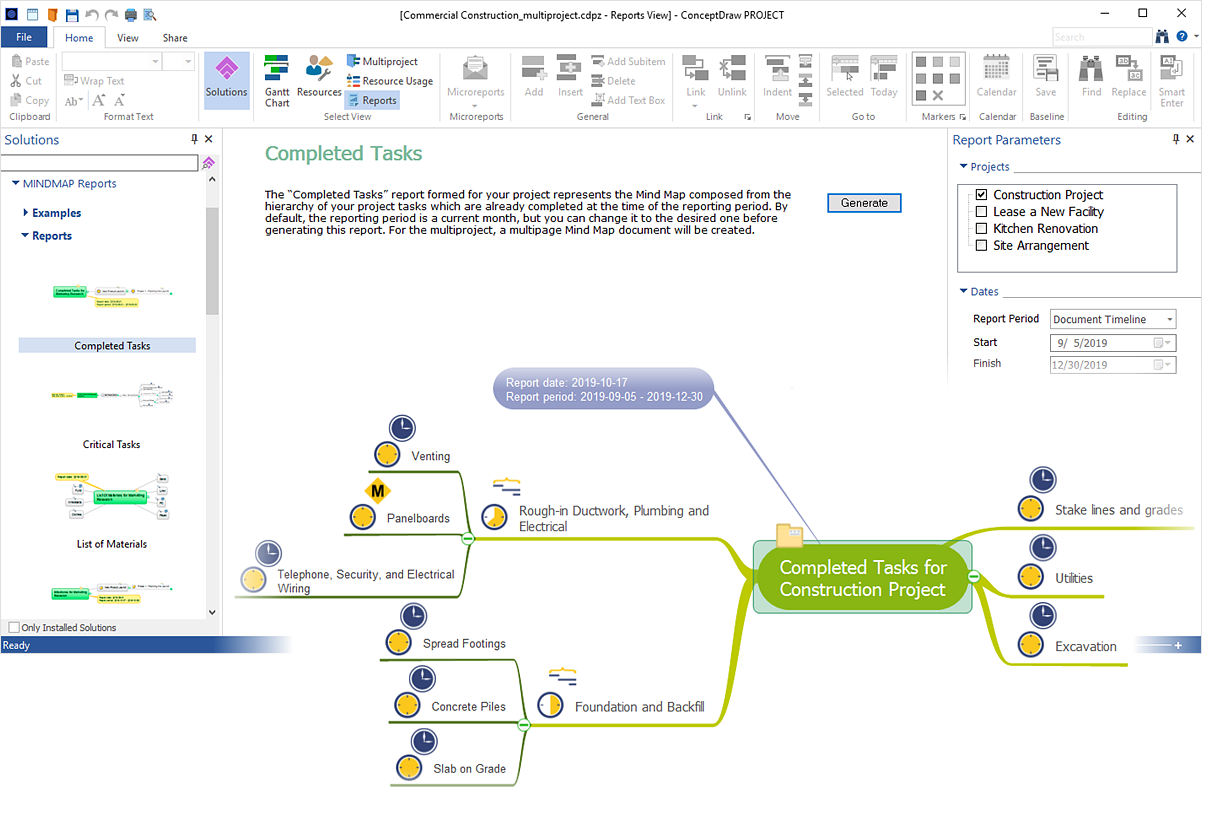The width and height of the screenshot is (1213, 828).
Task: Click the green Completed Tasks root topic
Action: coord(862,578)
